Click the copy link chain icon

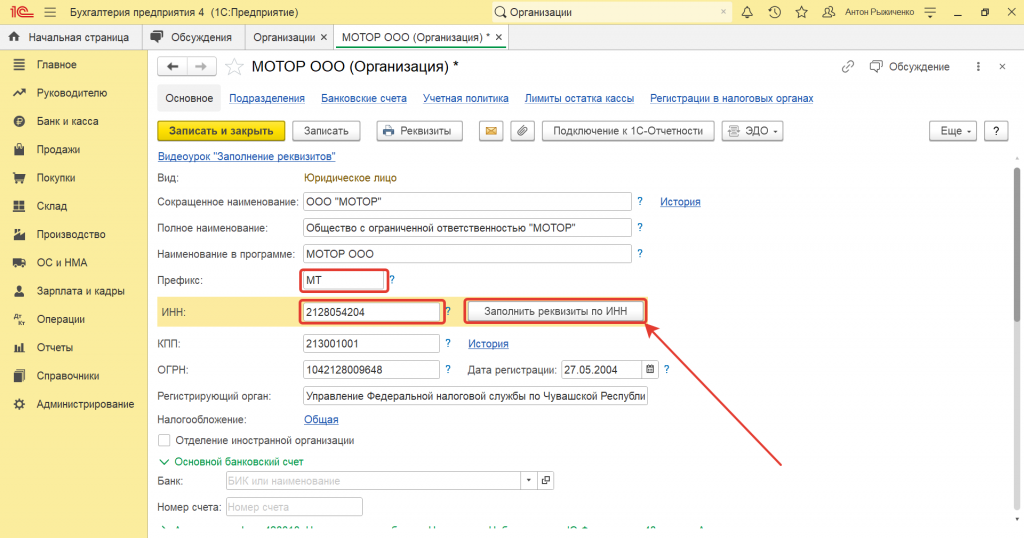(848, 67)
